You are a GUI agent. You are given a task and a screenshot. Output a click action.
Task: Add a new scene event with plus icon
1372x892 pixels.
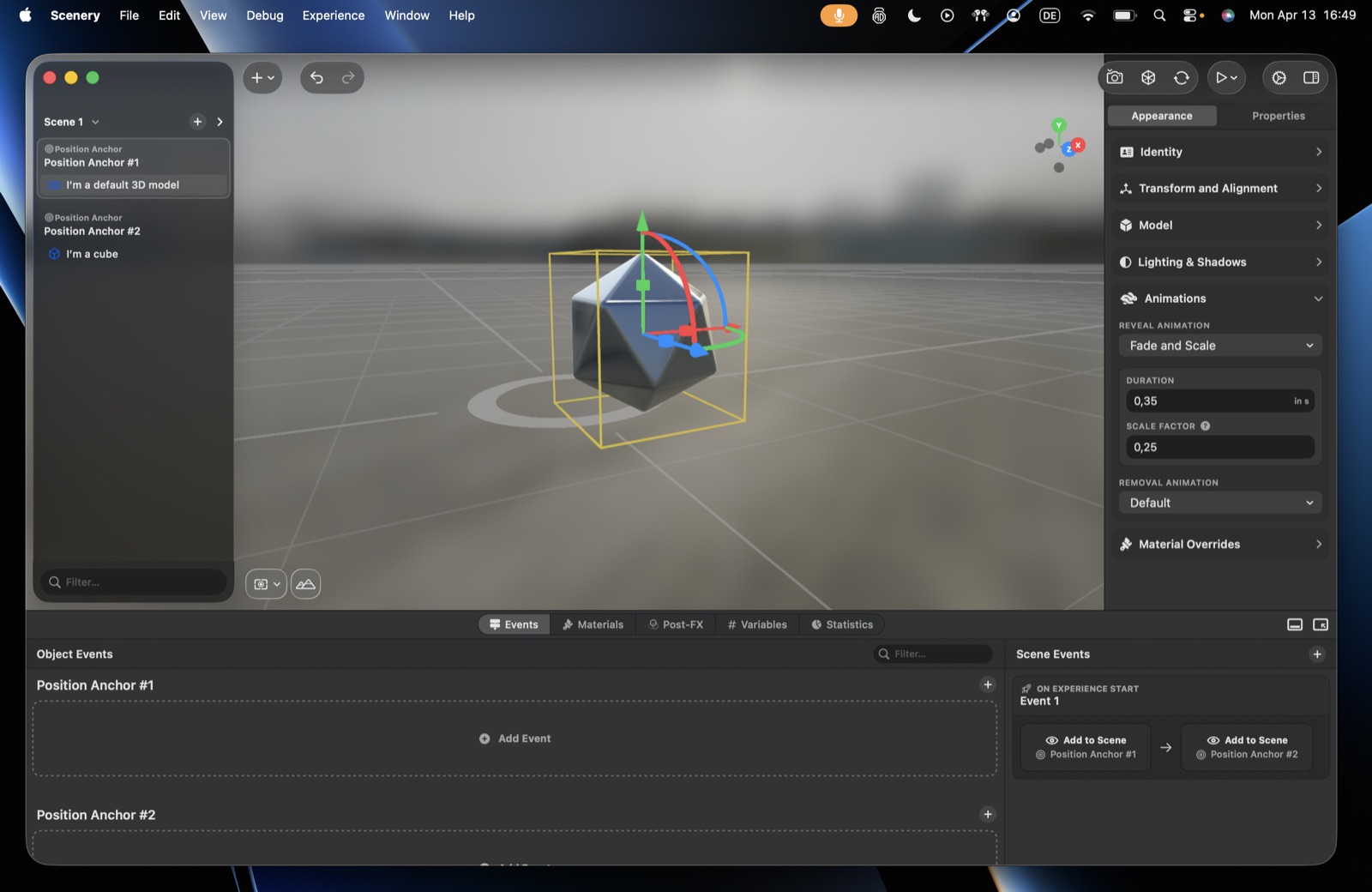tap(1317, 654)
